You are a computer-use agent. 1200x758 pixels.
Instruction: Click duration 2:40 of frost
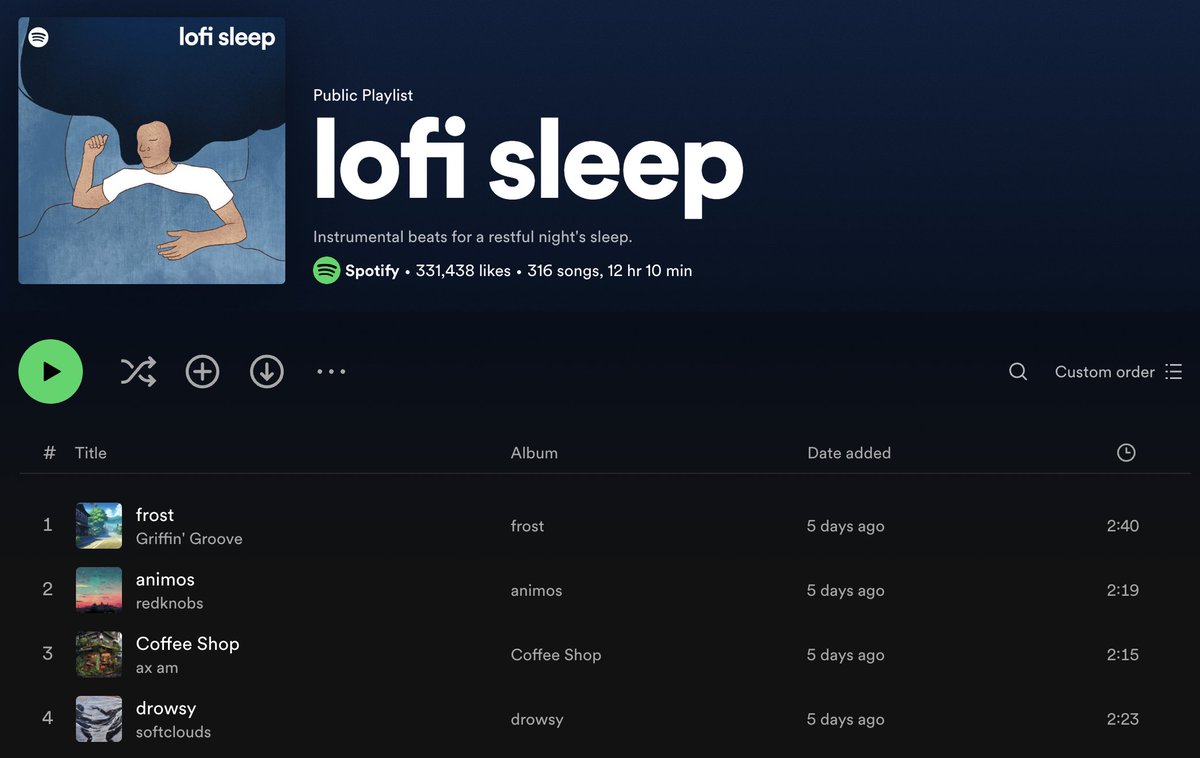(1123, 526)
